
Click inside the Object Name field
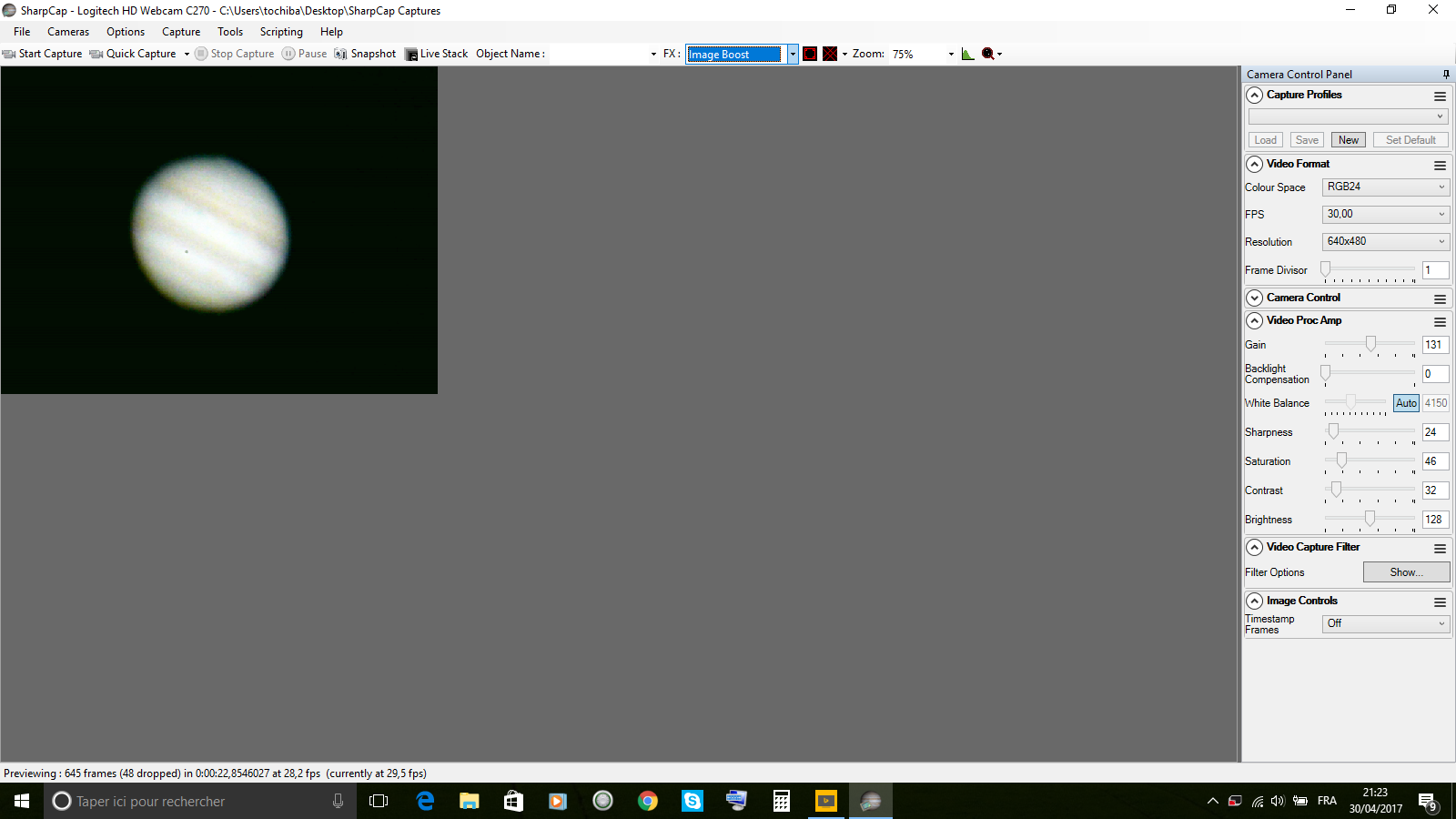coord(601,54)
